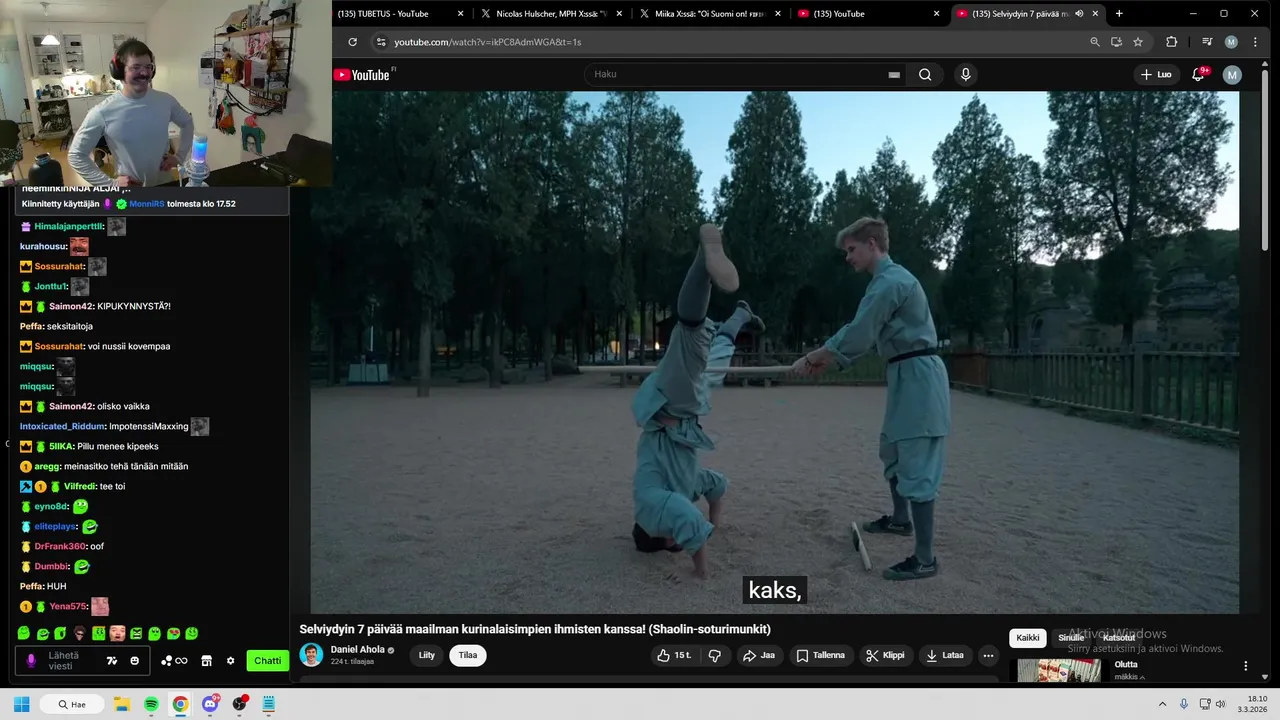
Task: Open Daniel Ahola channel avatar
Action: pyautogui.click(x=312, y=655)
